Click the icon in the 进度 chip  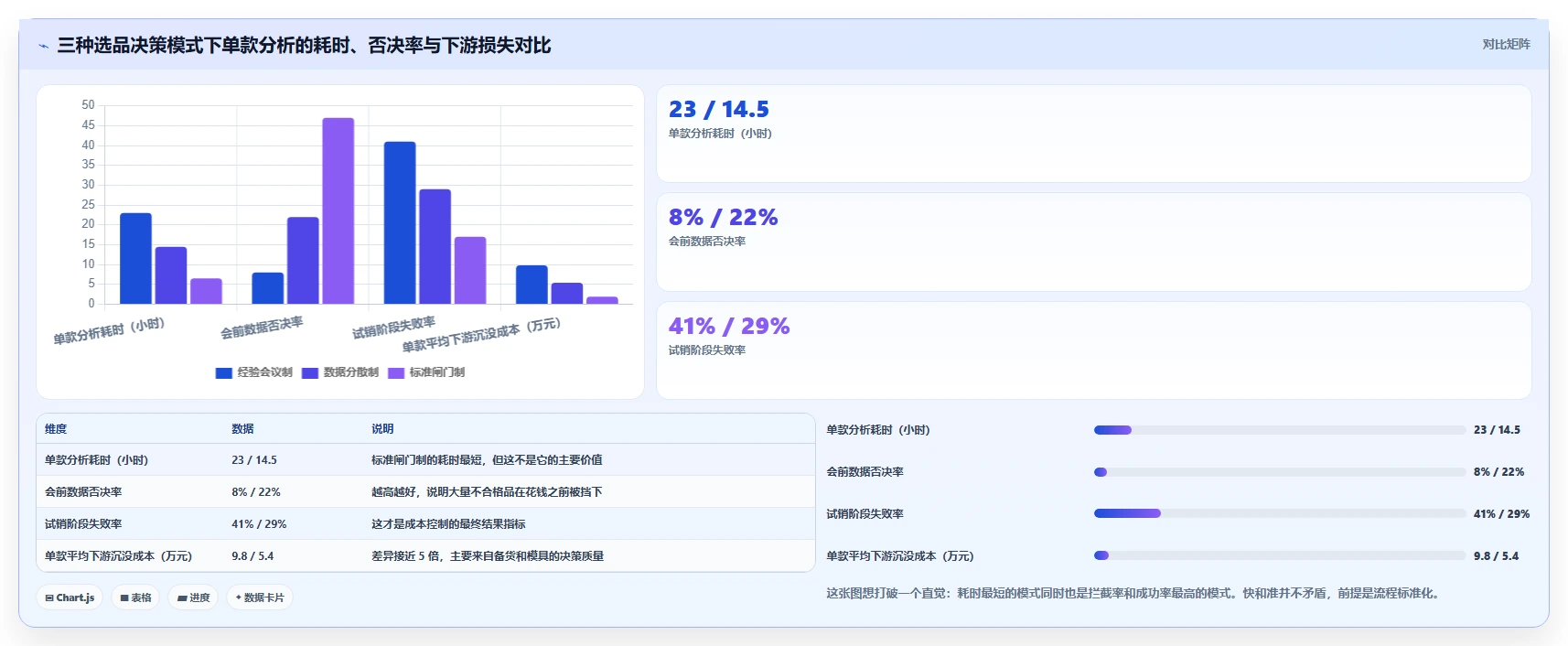pyautogui.click(x=182, y=598)
